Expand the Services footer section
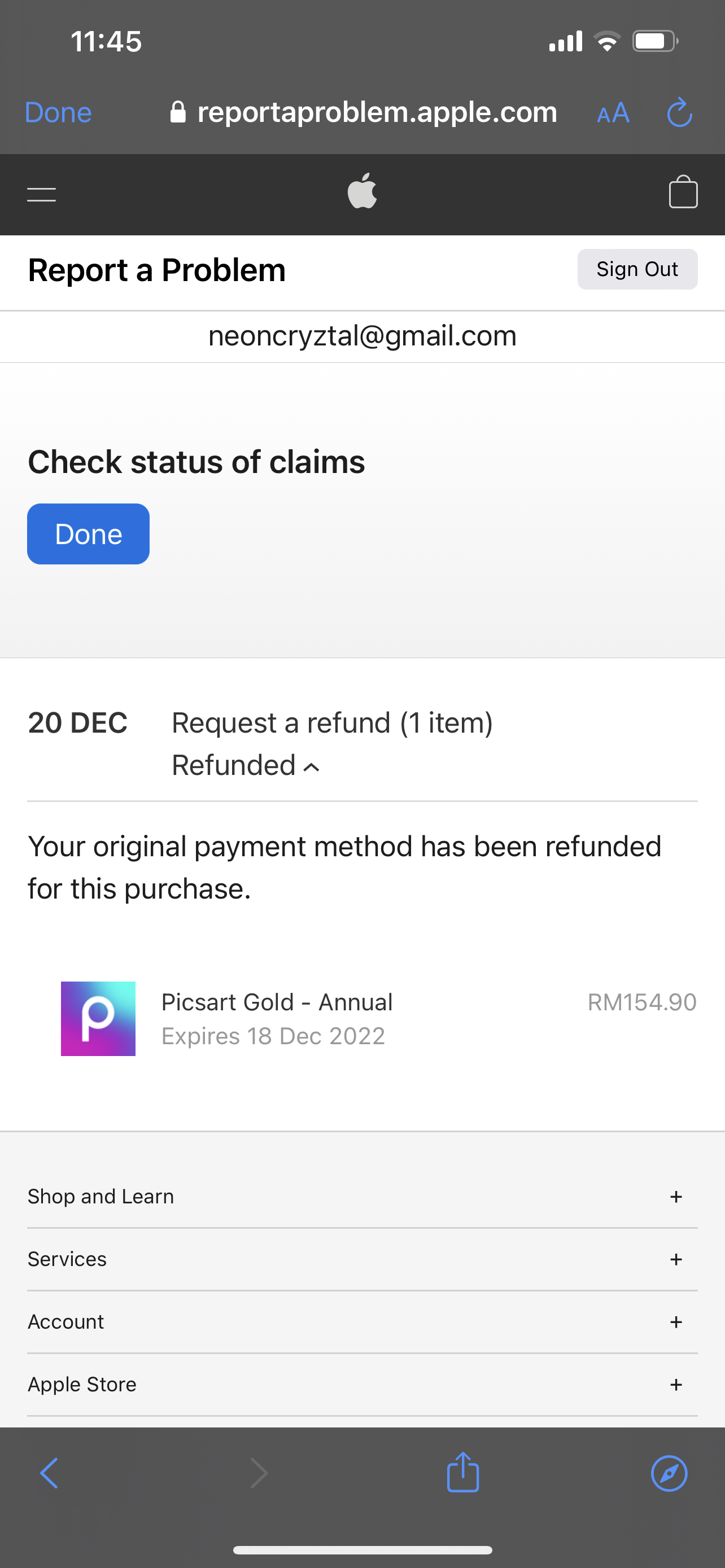The height and width of the screenshot is (1568, 725). [676, 1259]
